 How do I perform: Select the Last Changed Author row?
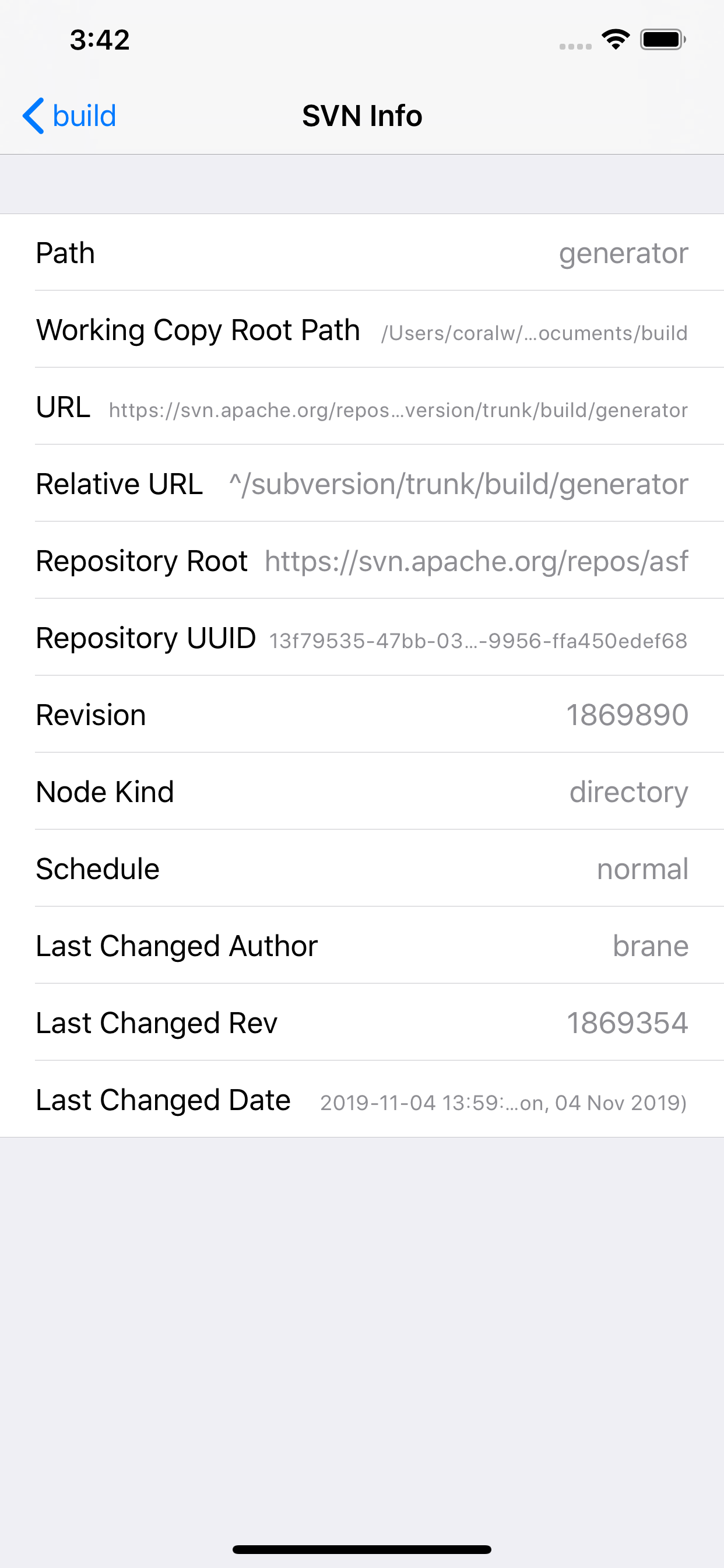click(x=362, y=946)
